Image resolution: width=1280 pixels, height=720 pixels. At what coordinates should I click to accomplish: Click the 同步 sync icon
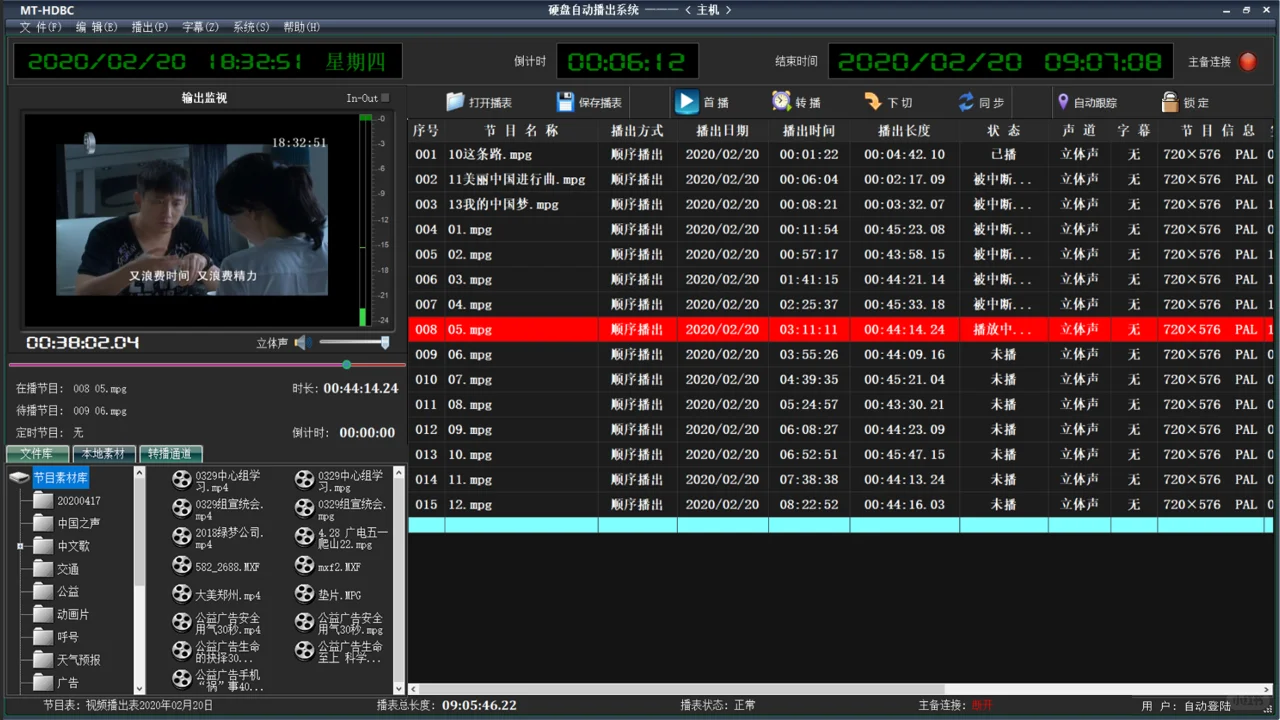point(966,102)
